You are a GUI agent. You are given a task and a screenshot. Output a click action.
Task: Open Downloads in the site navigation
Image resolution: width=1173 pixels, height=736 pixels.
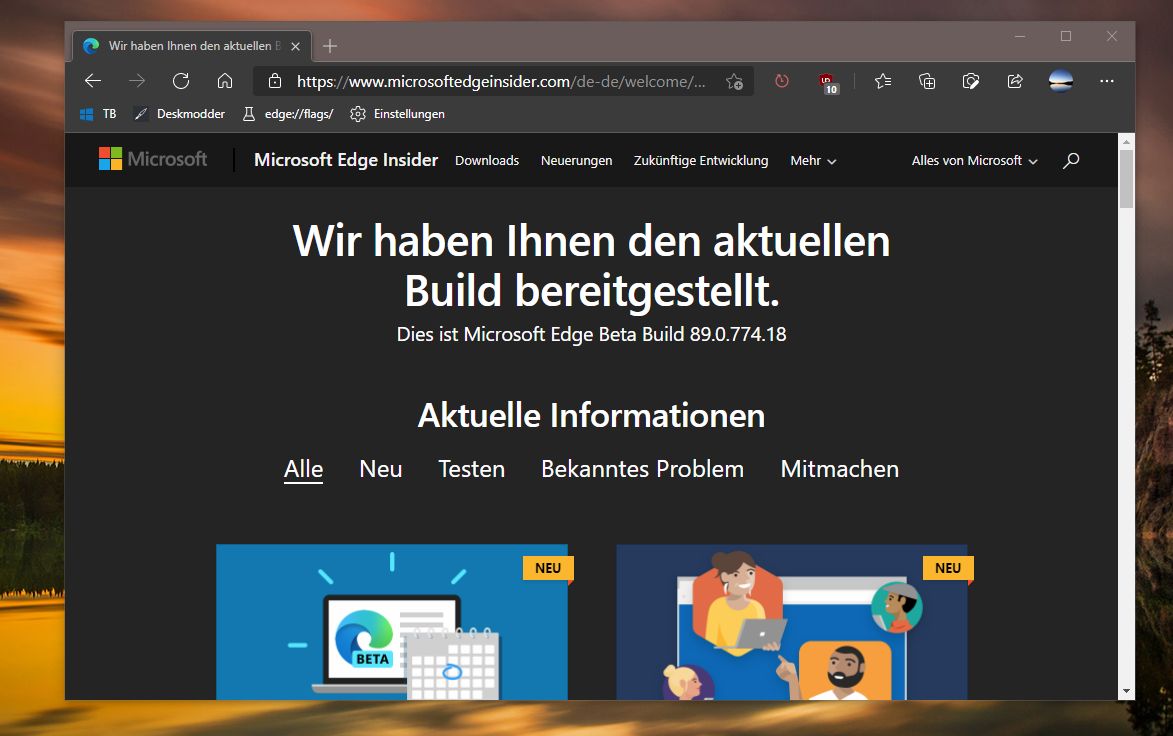point(487,161)
